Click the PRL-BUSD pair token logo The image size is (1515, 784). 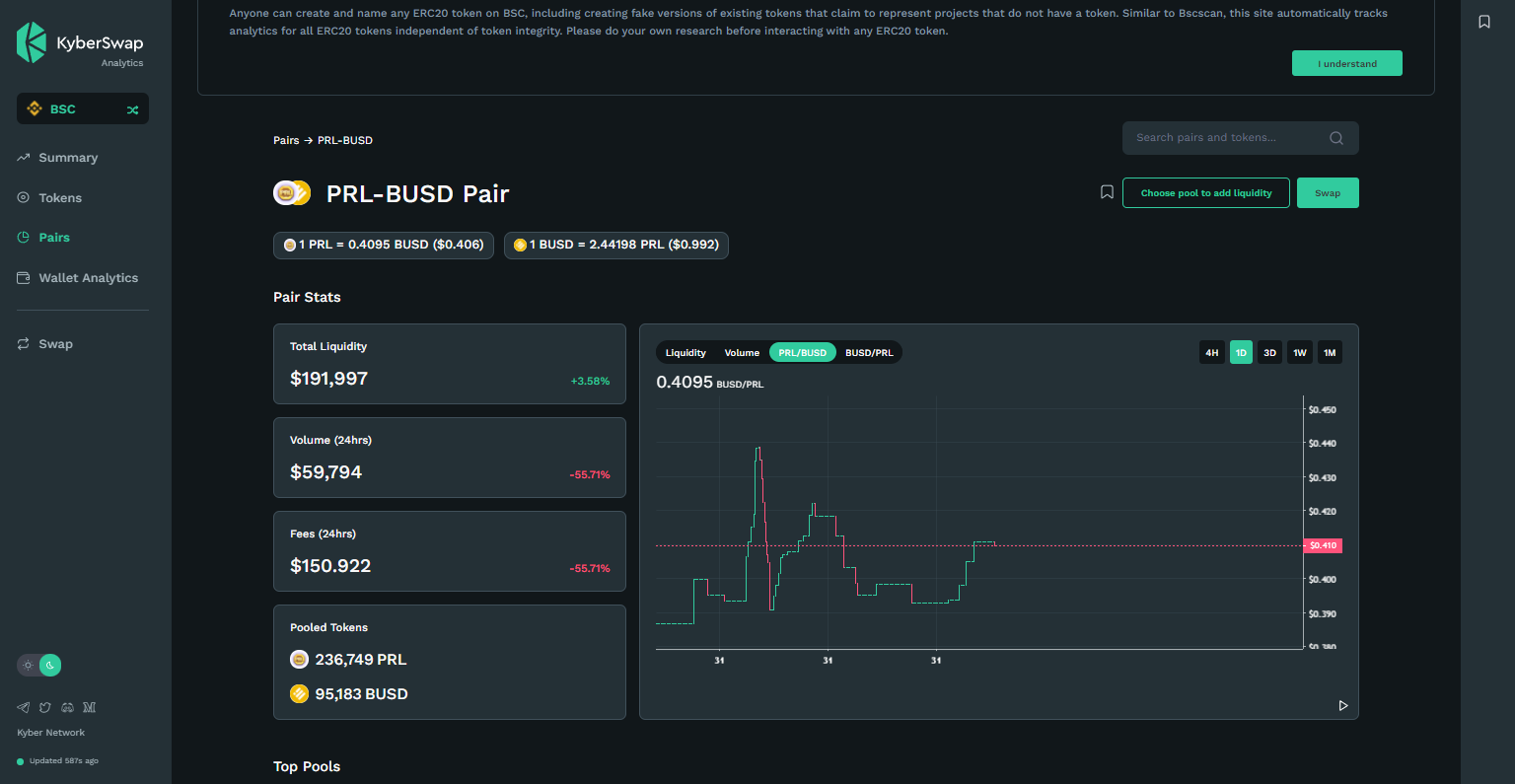[292, 193]
